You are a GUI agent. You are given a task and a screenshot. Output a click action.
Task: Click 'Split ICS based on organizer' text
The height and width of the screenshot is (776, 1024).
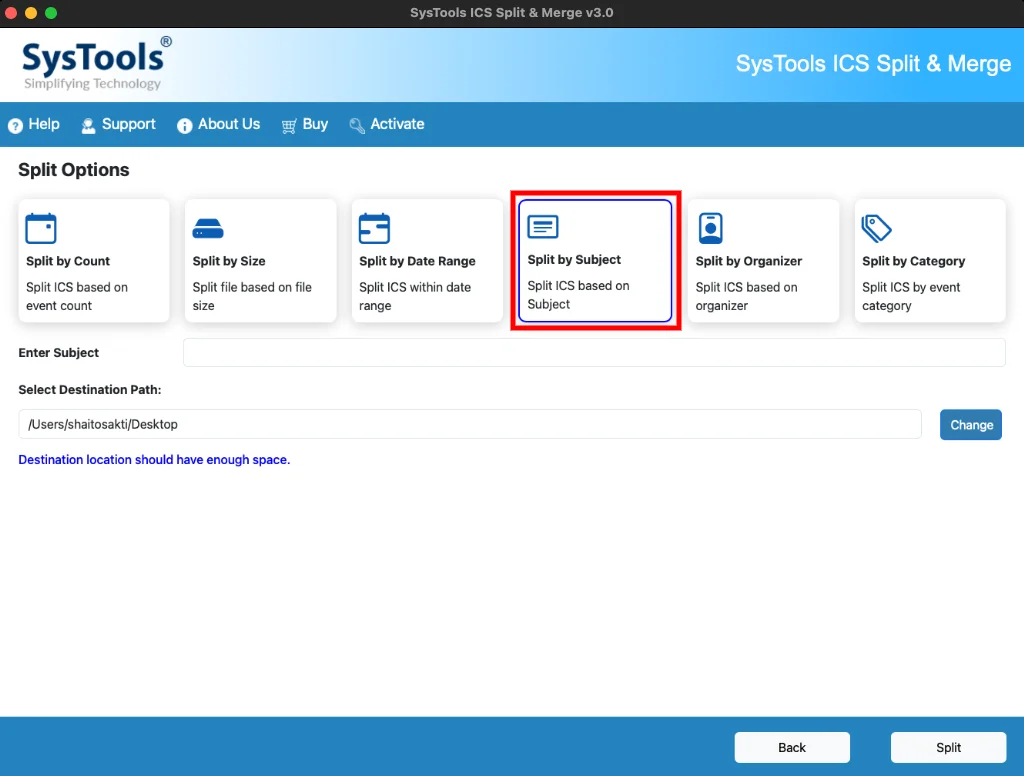tap(746, 297)
